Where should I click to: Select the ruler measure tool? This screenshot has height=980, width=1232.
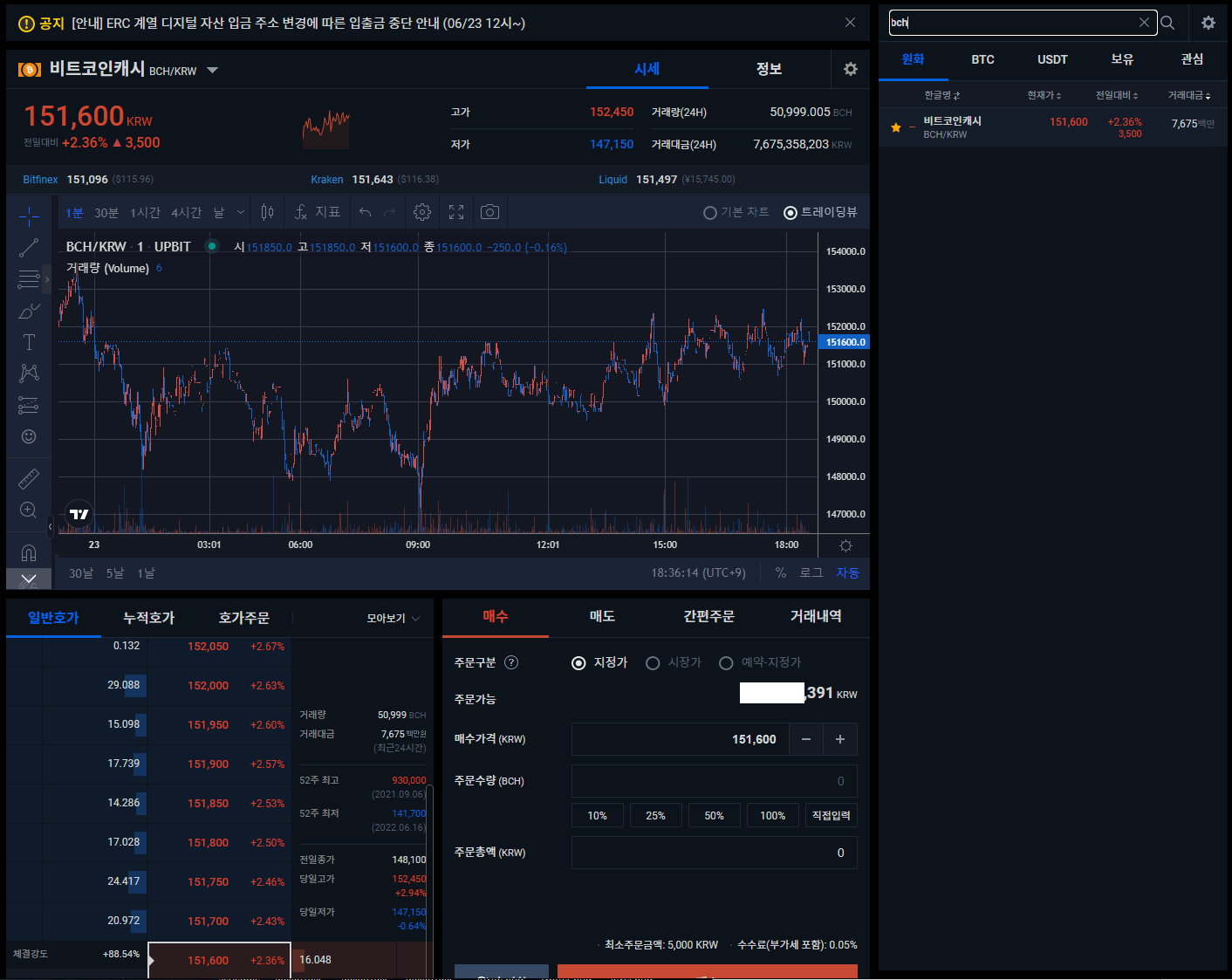coord(29,478)
